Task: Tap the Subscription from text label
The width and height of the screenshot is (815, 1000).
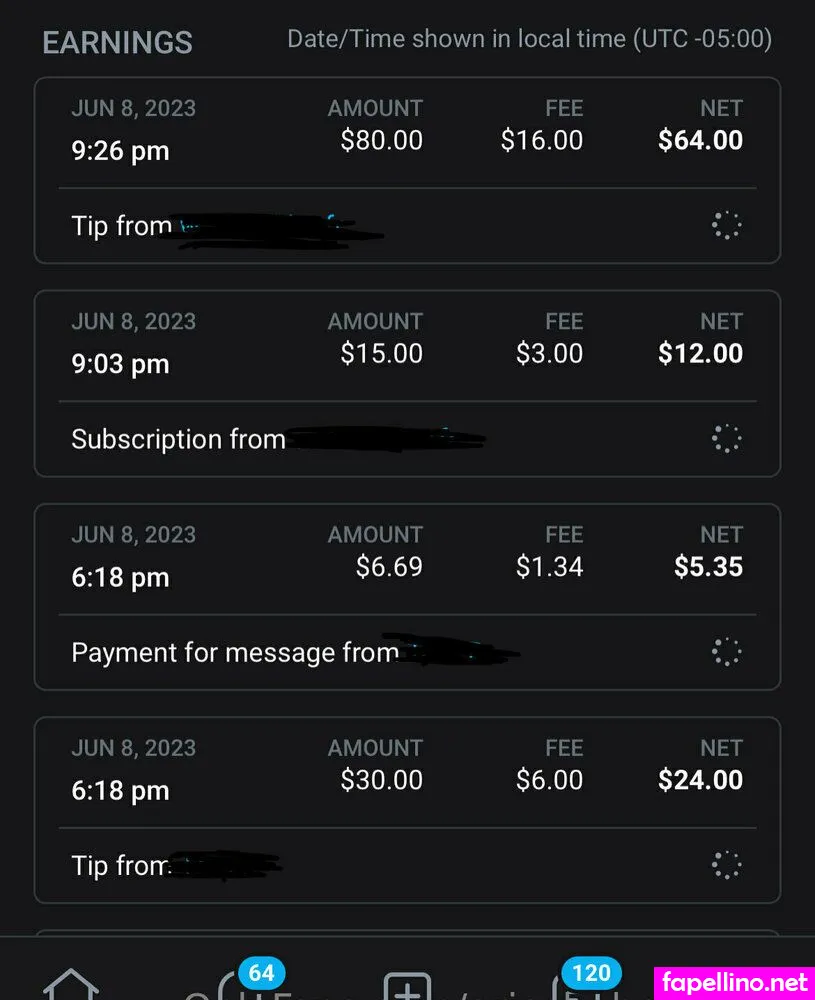Action: (x=178, y=440)
